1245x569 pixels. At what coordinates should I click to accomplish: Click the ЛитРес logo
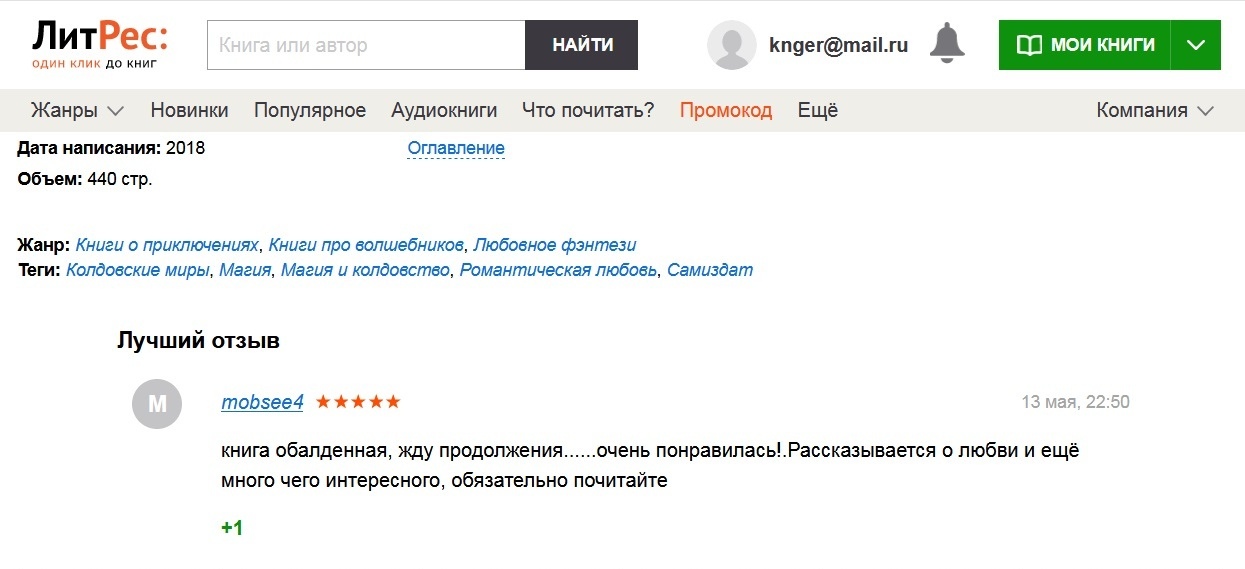[99, 44]
